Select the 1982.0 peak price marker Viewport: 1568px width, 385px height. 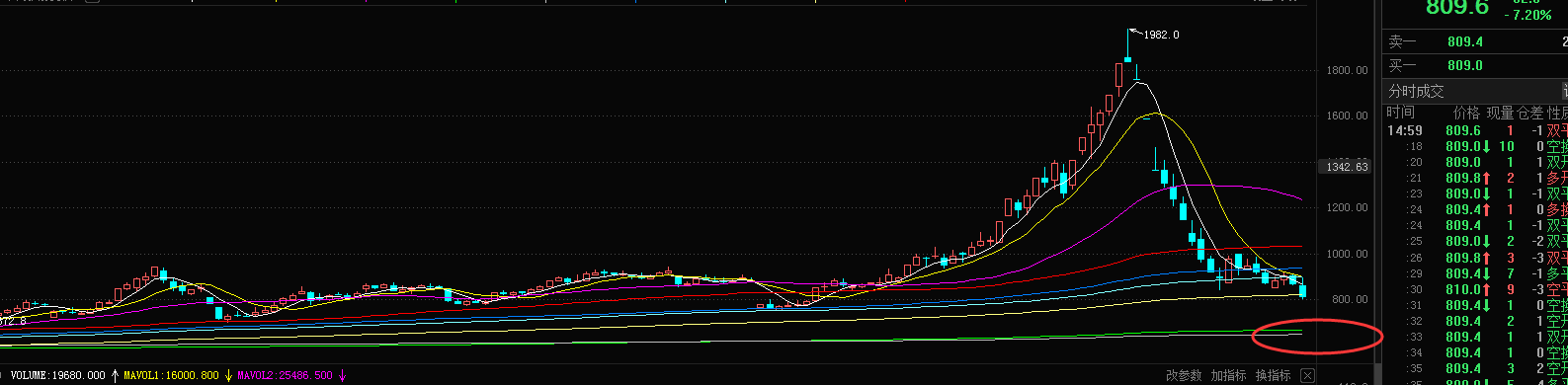tap(1161, 35)
